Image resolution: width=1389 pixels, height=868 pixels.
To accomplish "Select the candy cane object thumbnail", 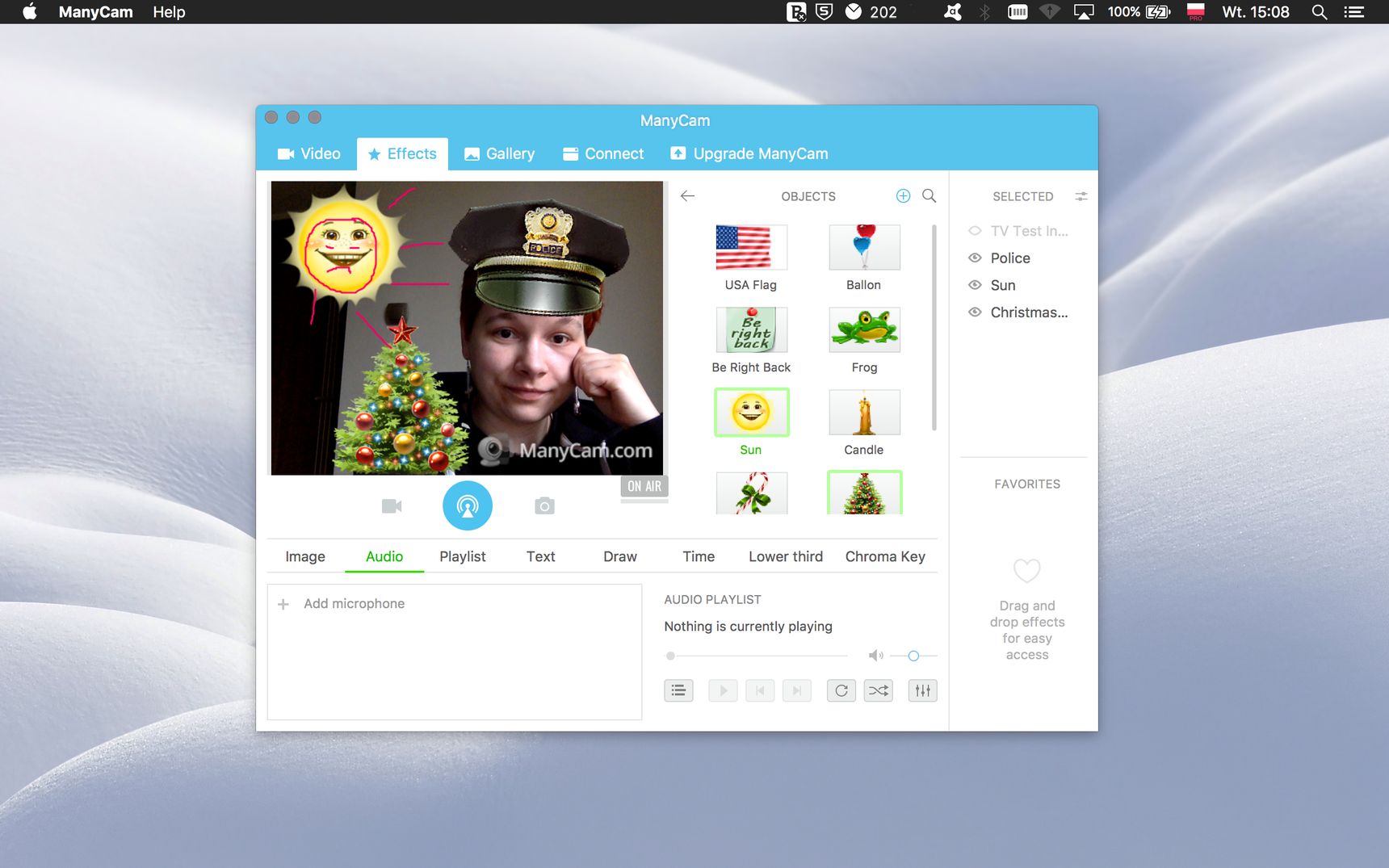I will tap(751, 493).
